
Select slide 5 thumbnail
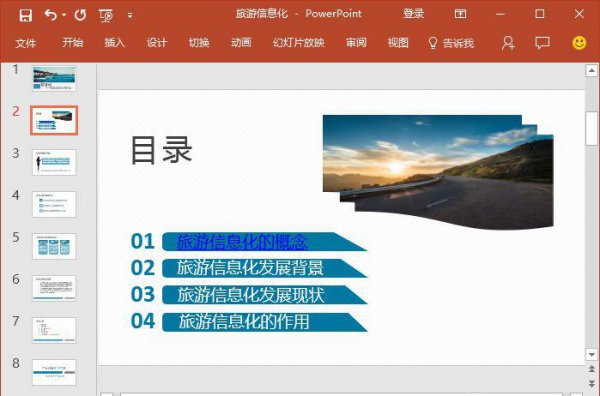tap(54, 246)
